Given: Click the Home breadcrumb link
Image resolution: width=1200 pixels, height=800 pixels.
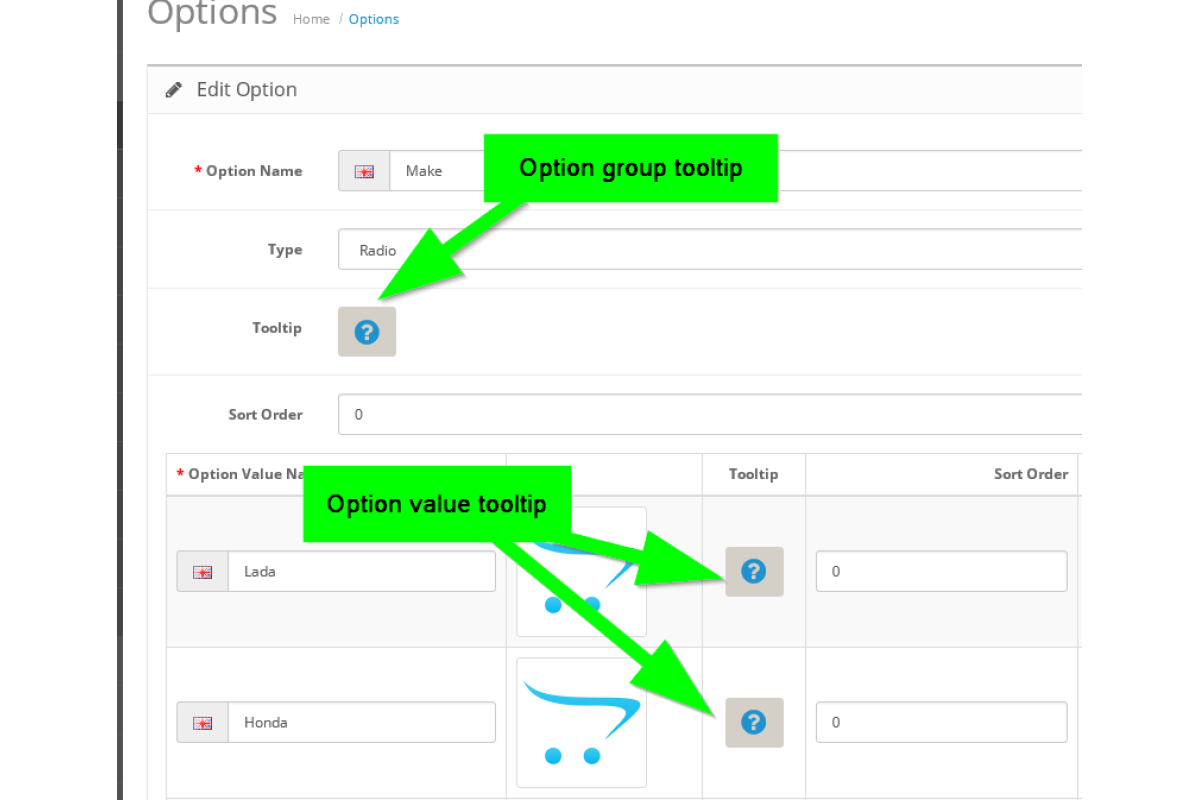Looking at the screenshot, I should 311,19.
